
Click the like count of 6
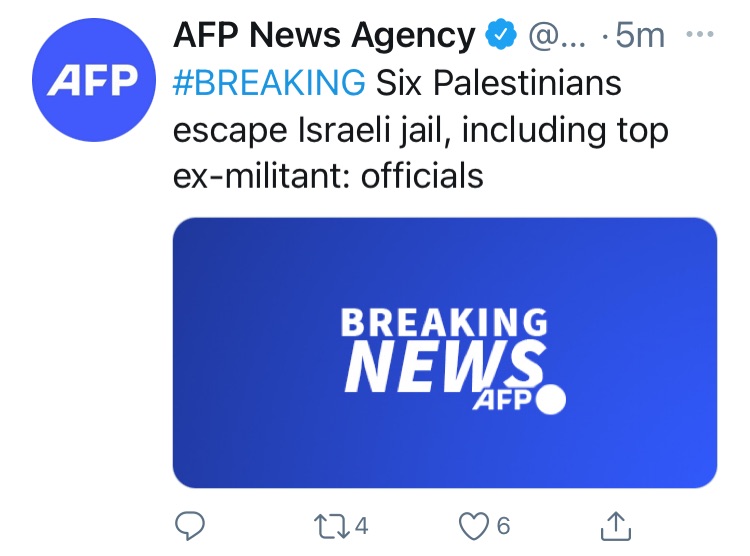pyautogui.click(x=503, y=525)
